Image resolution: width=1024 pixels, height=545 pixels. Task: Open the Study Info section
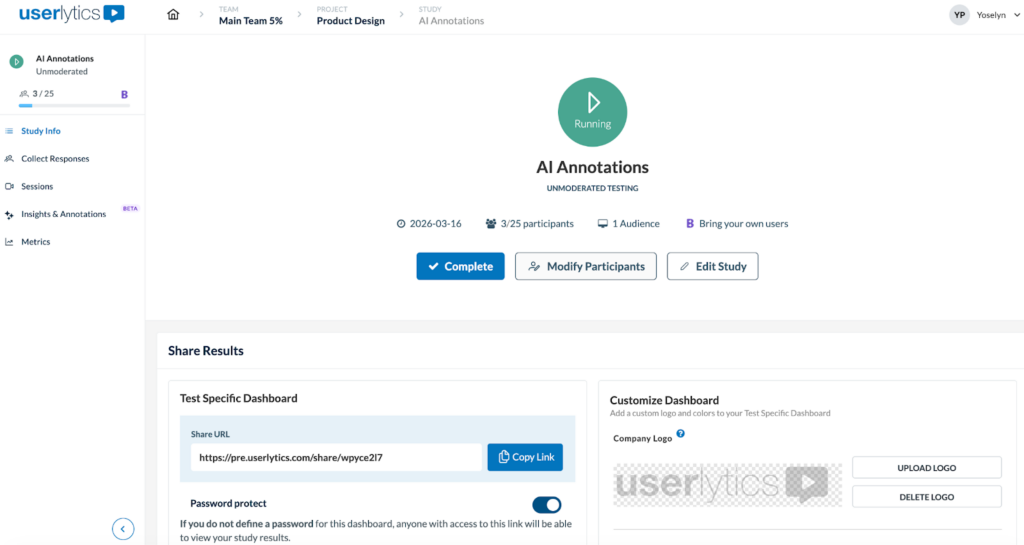tap(40, 131)
